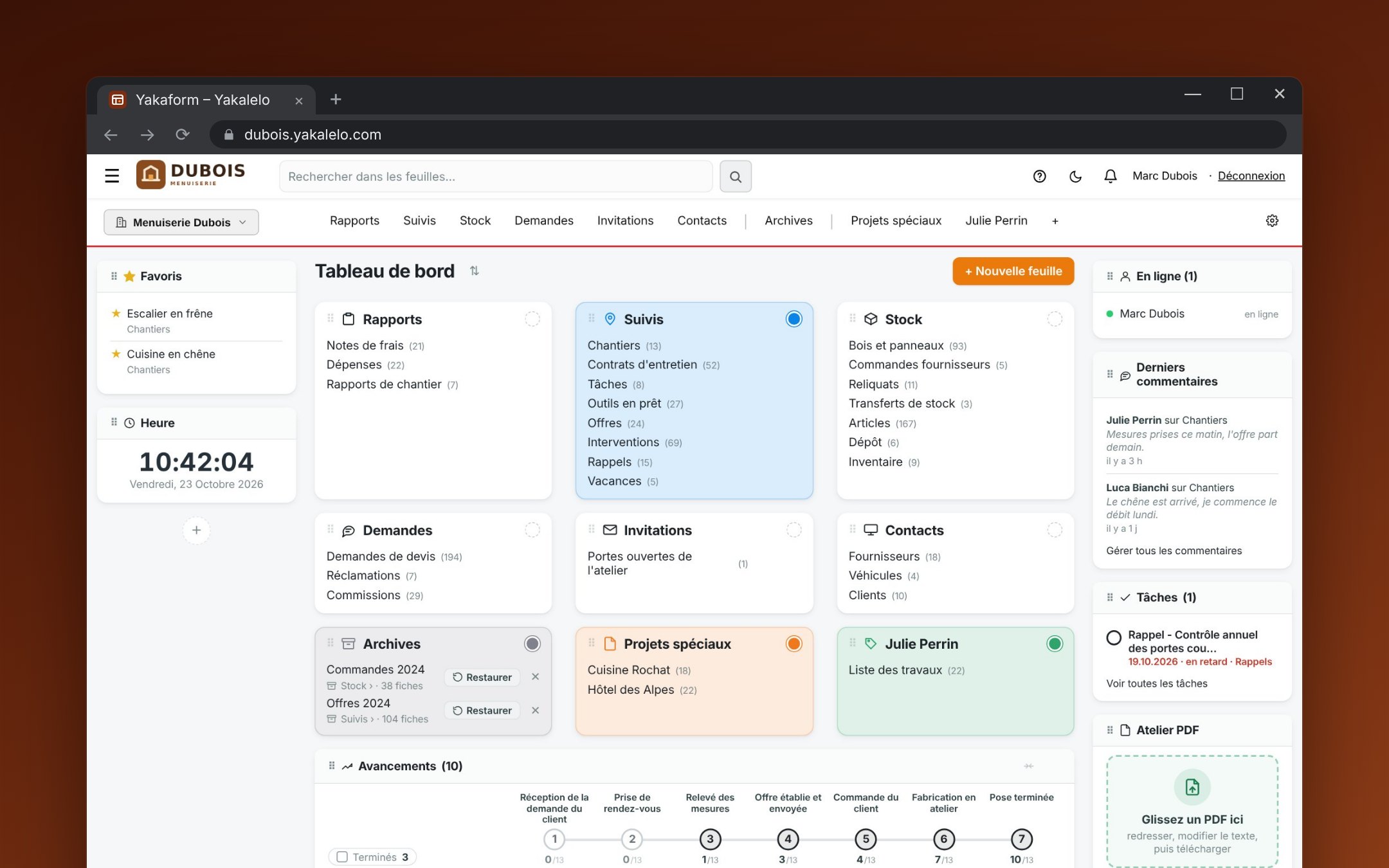The image size is (1389, 868).
Task: Click step 4 marker Offre établie et envoyée
Action: point(788,839)
